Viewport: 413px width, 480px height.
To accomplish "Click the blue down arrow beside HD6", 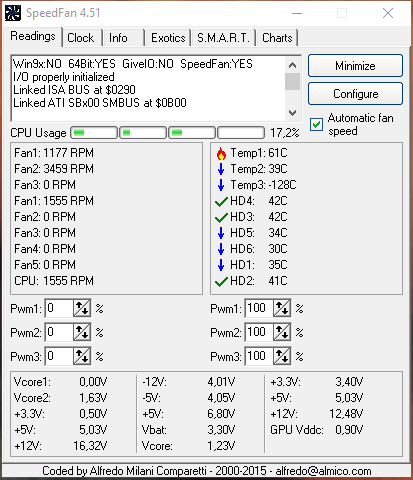I will point(221,249).
